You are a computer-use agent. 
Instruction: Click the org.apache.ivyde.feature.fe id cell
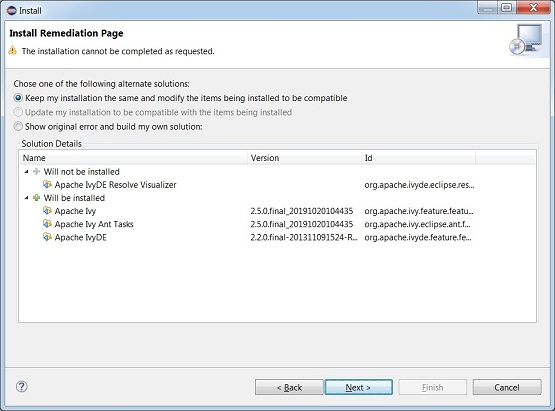(418, 237)
